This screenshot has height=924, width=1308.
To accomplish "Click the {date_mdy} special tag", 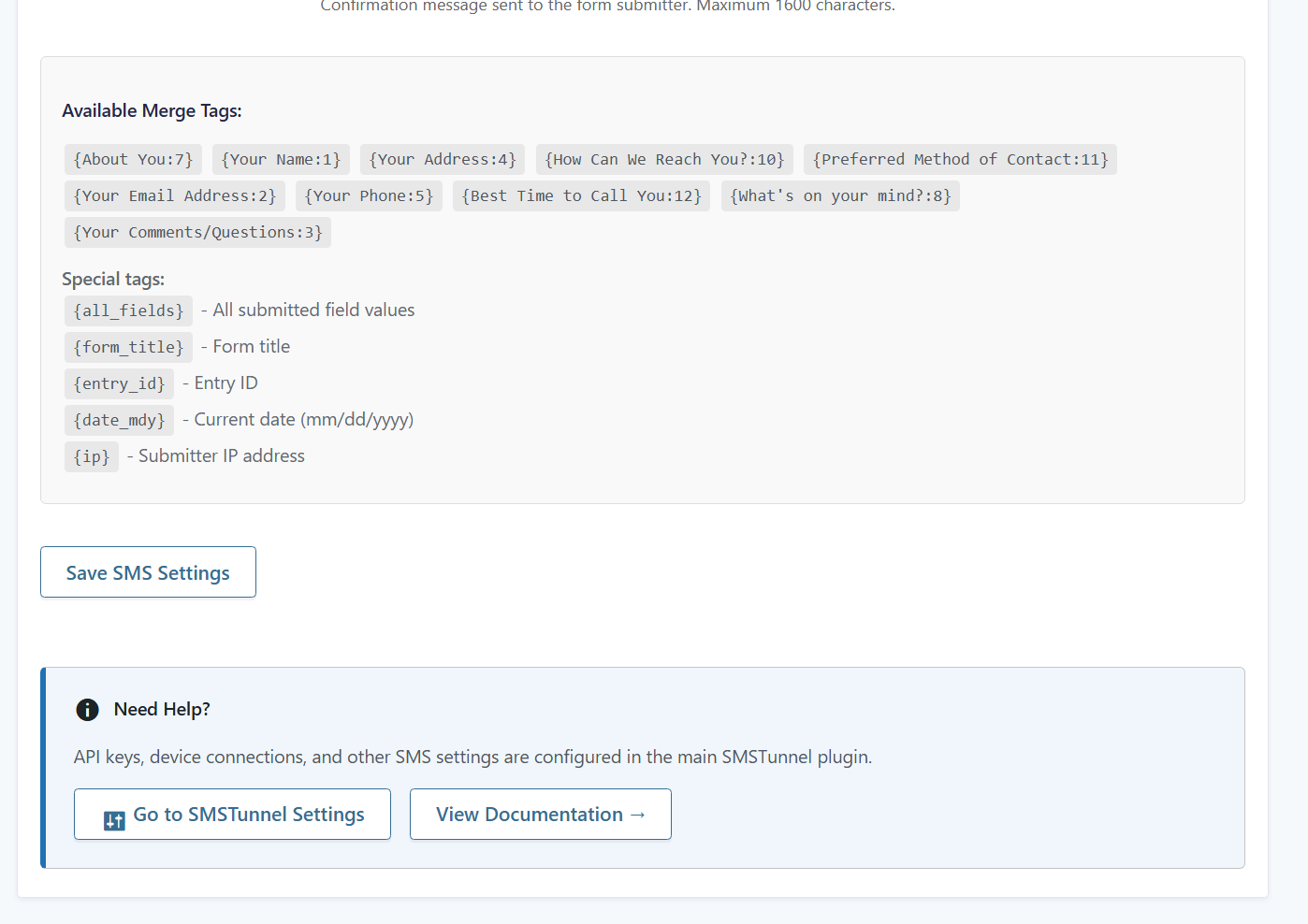I will (x=119, y=420).
